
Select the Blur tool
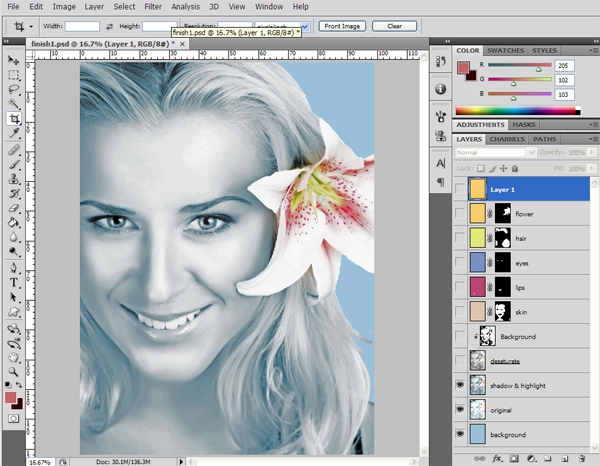(x=13, y=237)
